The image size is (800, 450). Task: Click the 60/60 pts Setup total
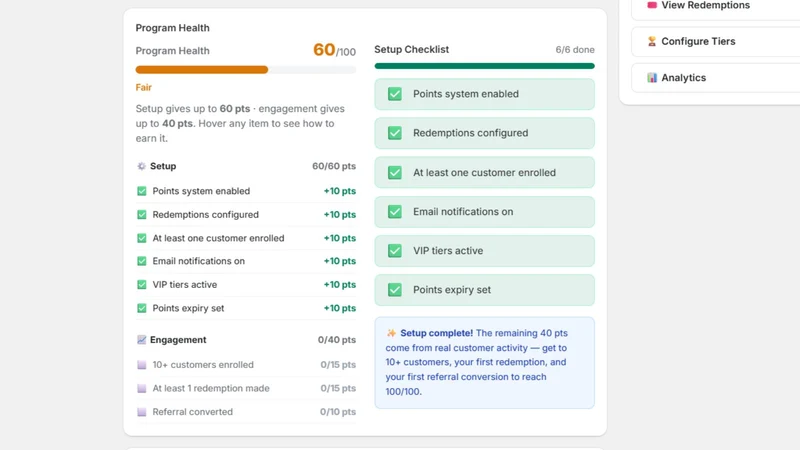(x=334, y=166)
